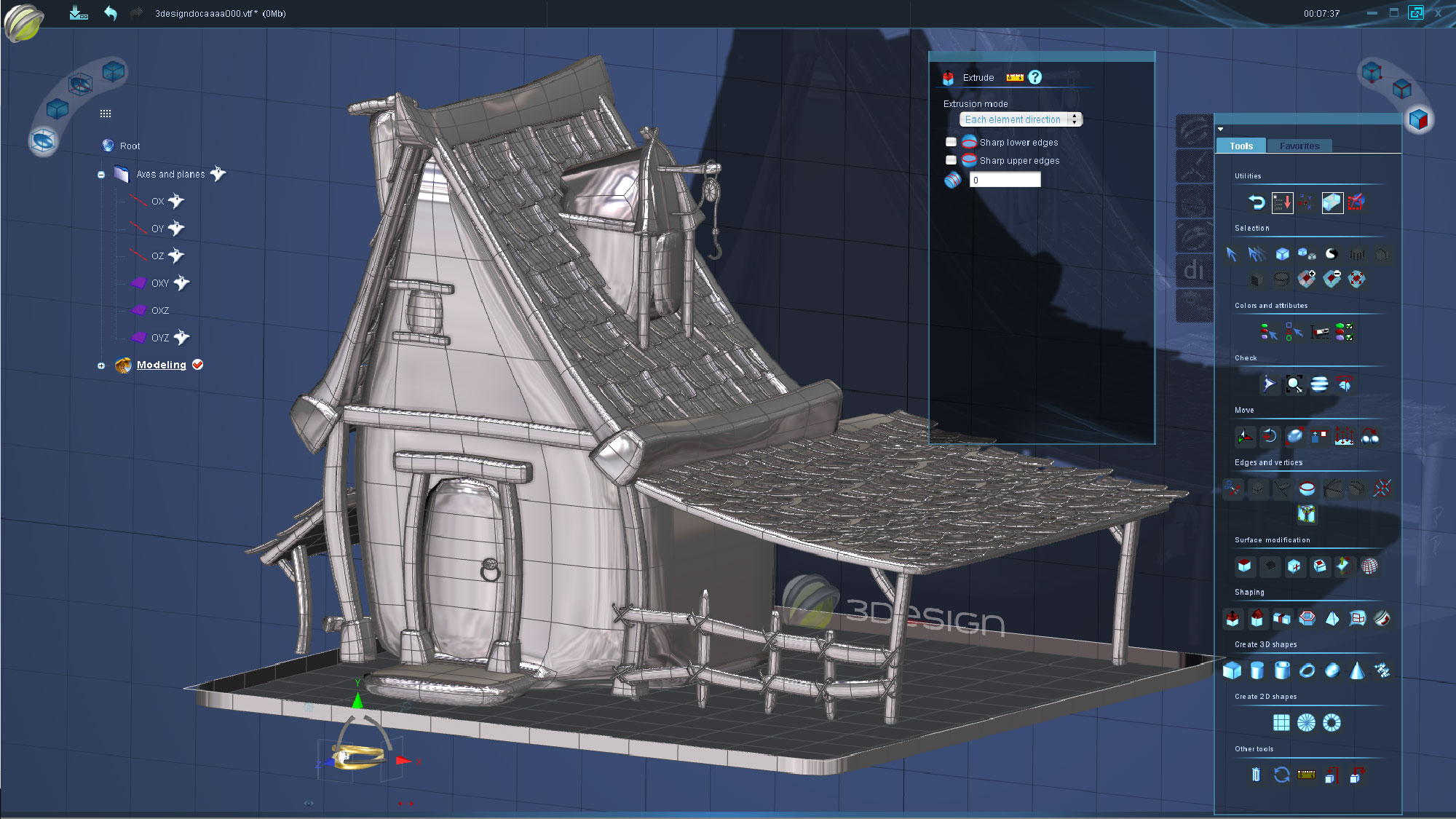Click the wireframe sphere in Surface modification
This screenshot has height=819, width=1456.
point(1369,566)
